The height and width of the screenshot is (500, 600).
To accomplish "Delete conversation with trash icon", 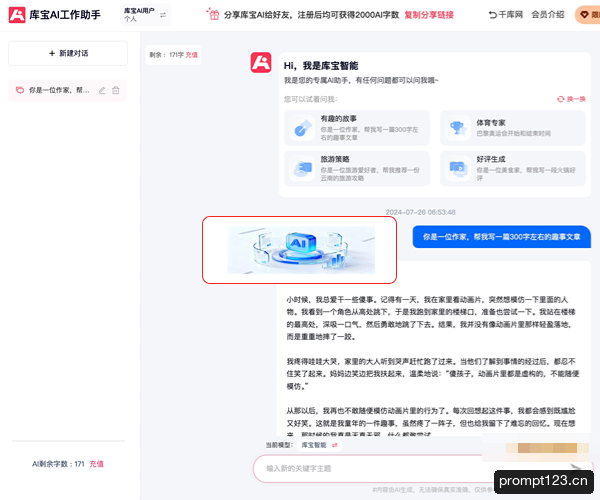I will click(x=116, y=90).
